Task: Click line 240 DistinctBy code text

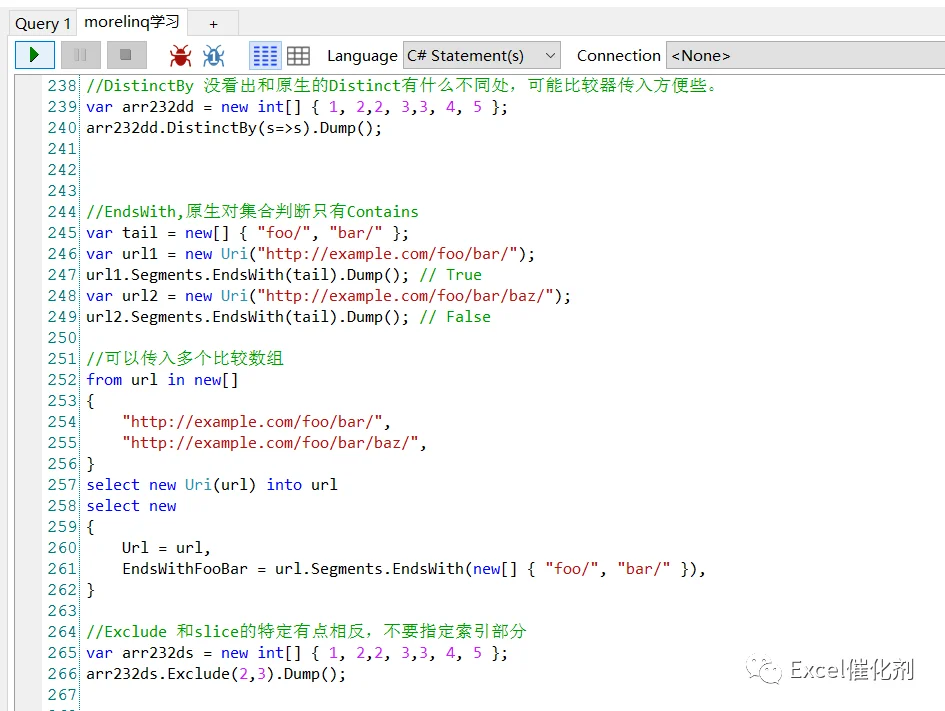Action: pos(234,128)
